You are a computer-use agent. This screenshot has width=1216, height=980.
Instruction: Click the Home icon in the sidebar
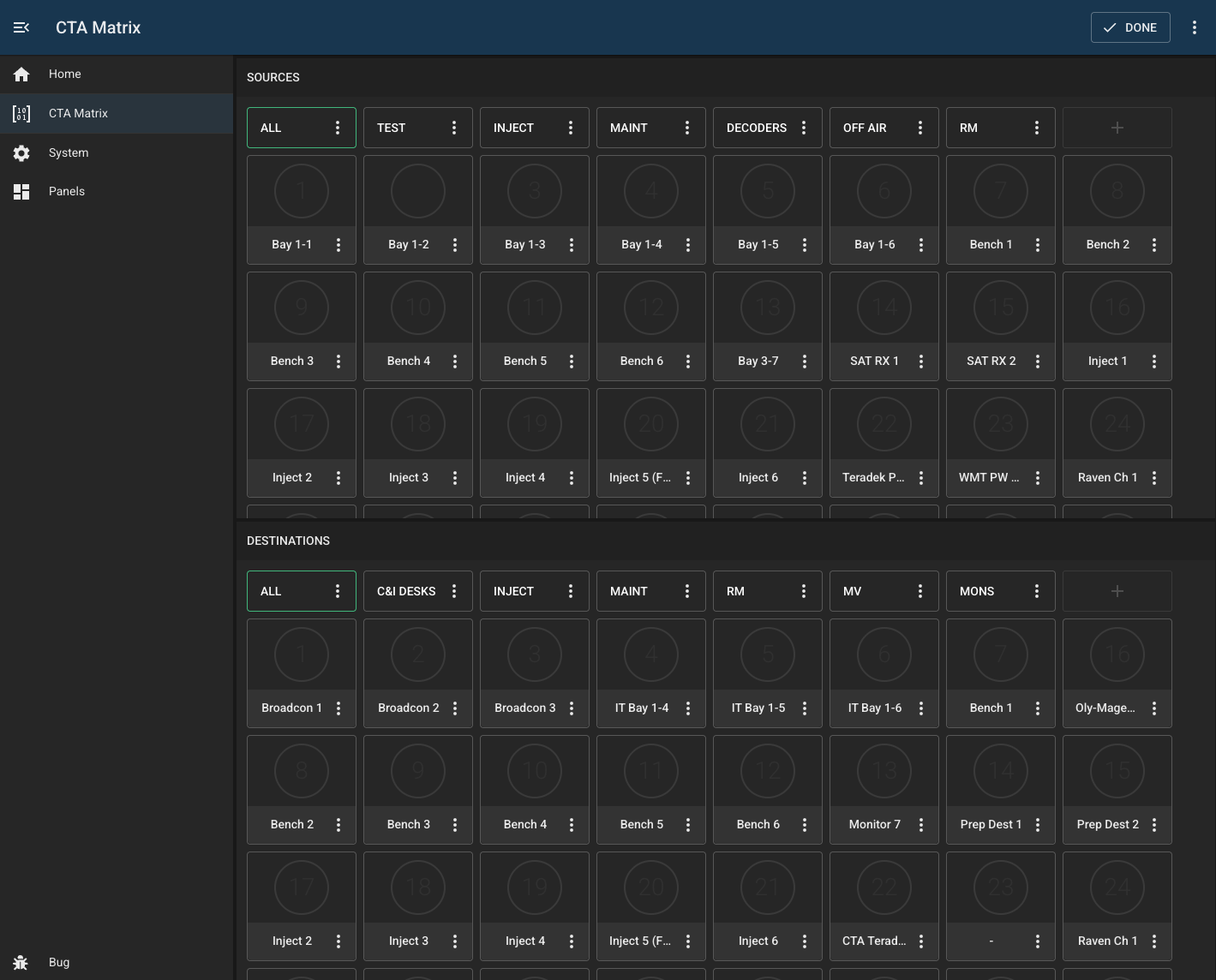pyautogui.click(x=21, y=75)
